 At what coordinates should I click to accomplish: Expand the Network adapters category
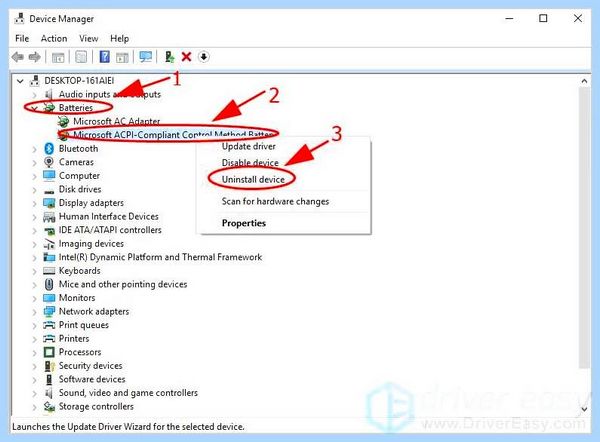tap(34, 312)
